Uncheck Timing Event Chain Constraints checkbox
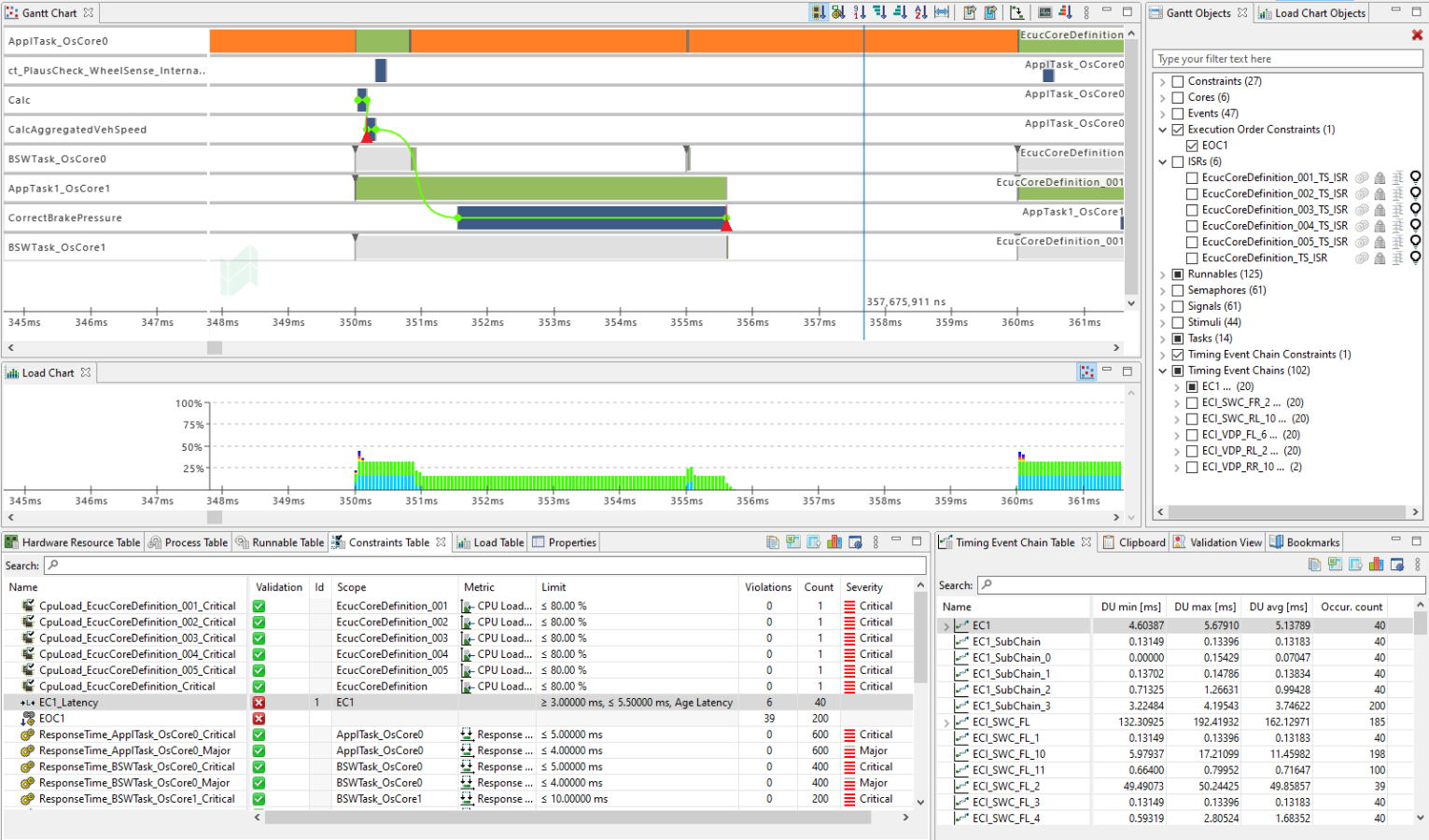1429x840 pixels. click(x=1178, y=355)
